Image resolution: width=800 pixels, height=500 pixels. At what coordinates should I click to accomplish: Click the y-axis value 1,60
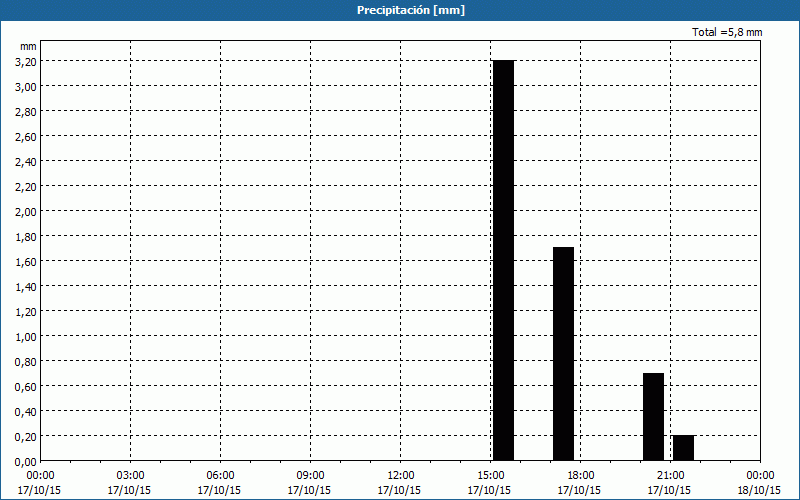pyautogui.click(x=26, y=262)
